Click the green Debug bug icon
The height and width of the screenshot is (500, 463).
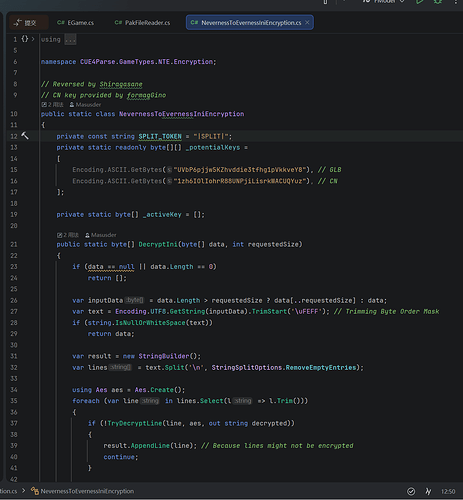pyautogui.click(x=438, y=2)
